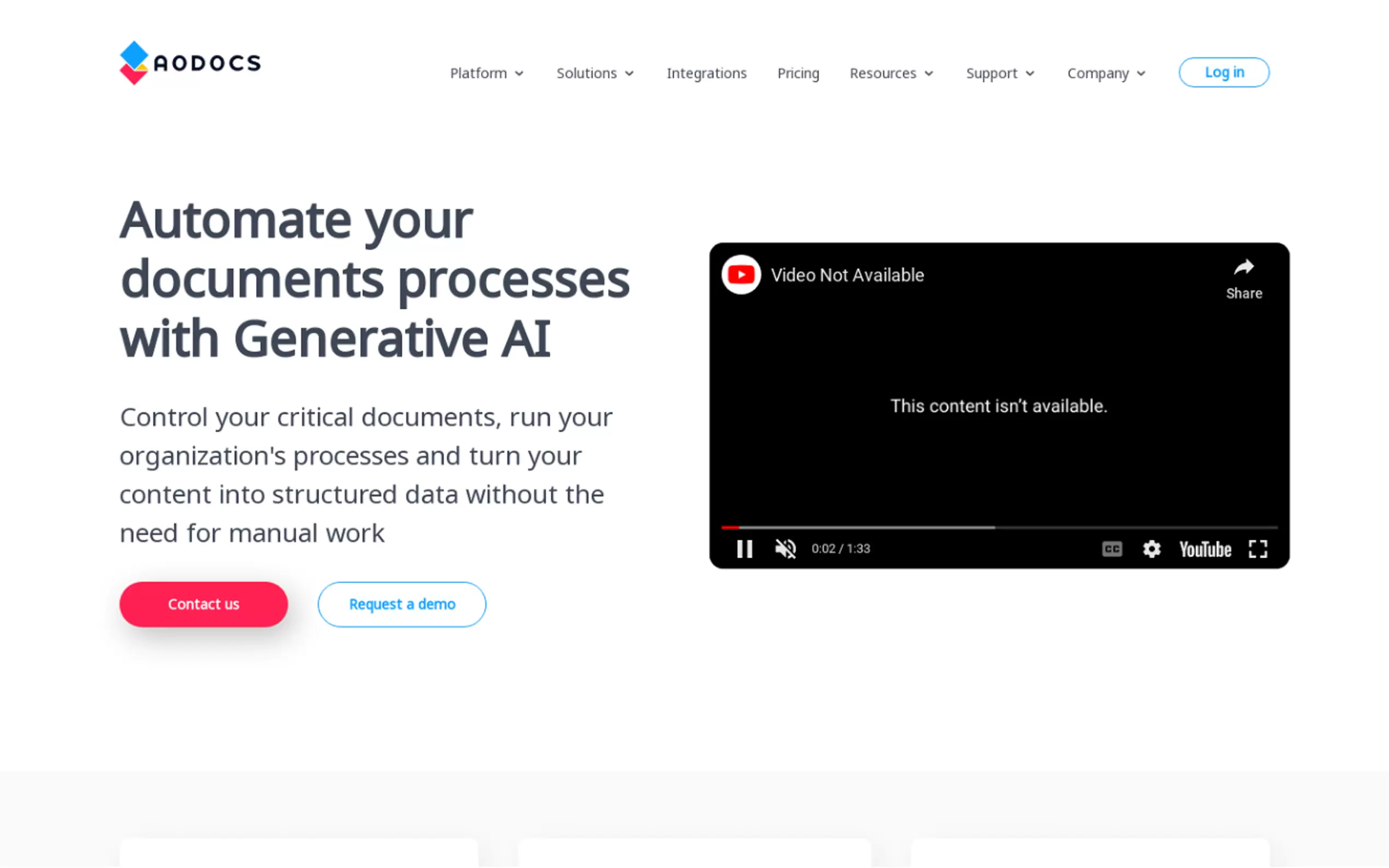Seek in the video progress bar

click(x=999, y=527)
